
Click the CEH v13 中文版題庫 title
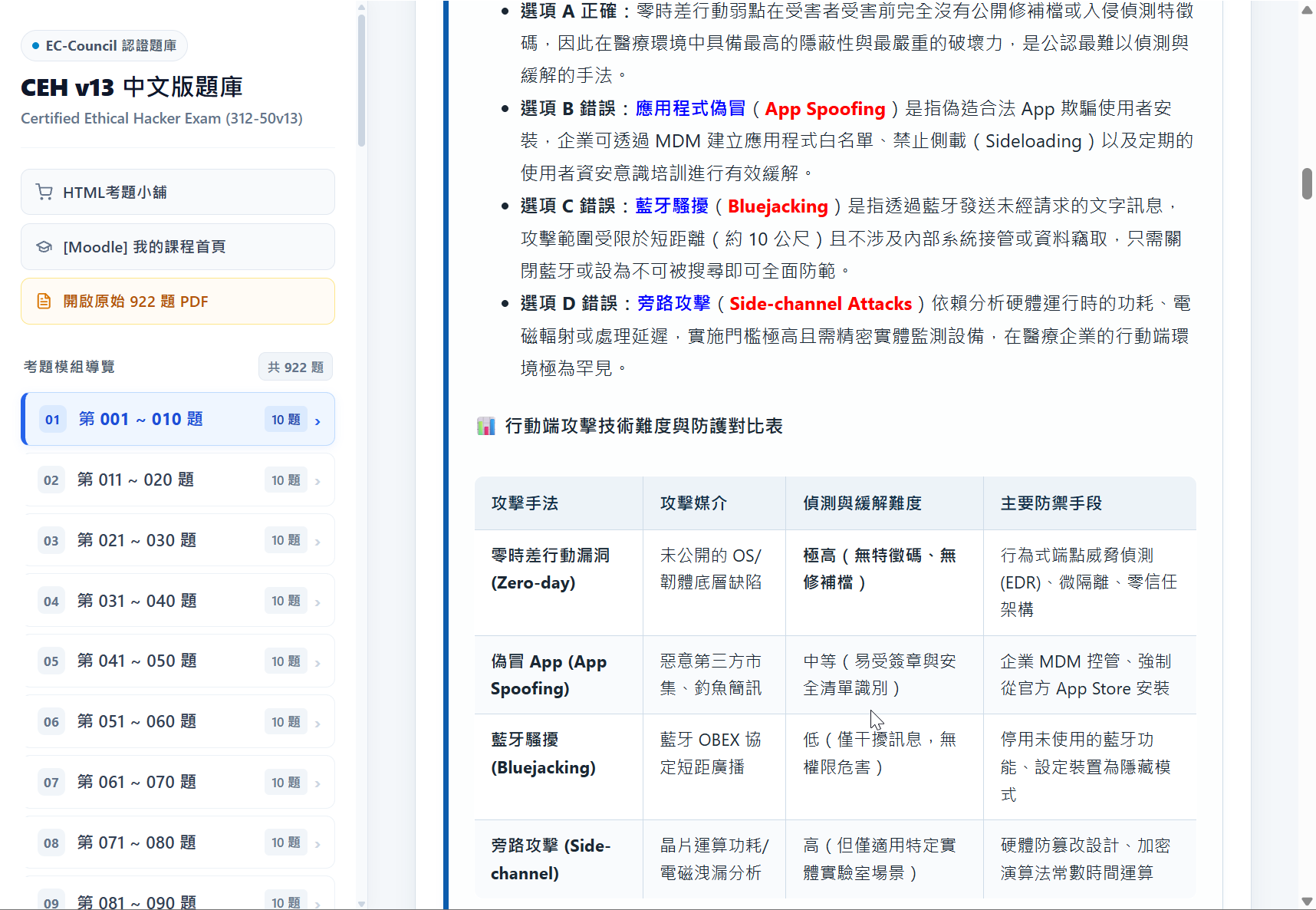(132, 87)
